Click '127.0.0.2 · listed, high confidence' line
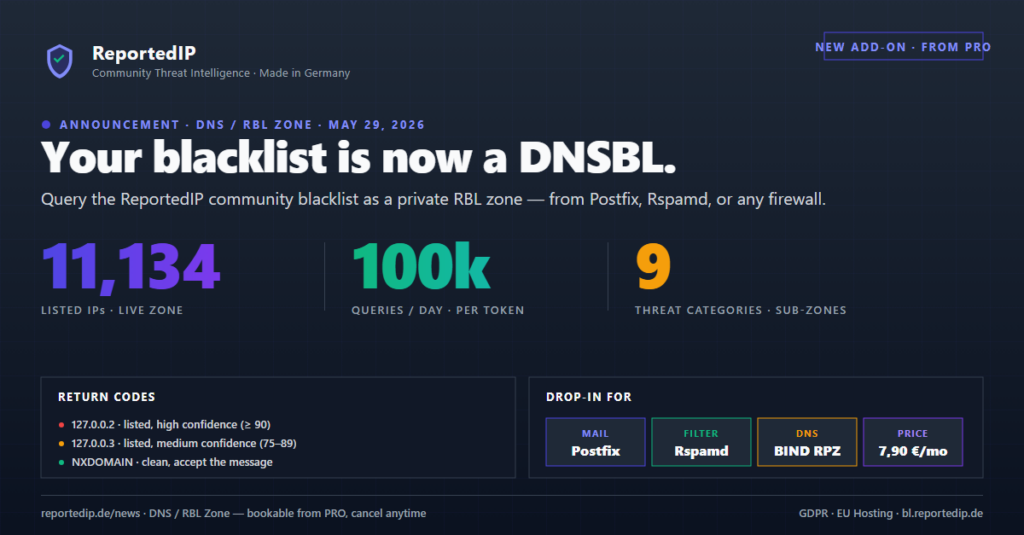This screenshot has width=1024, height=535. [x=171, y=425]
